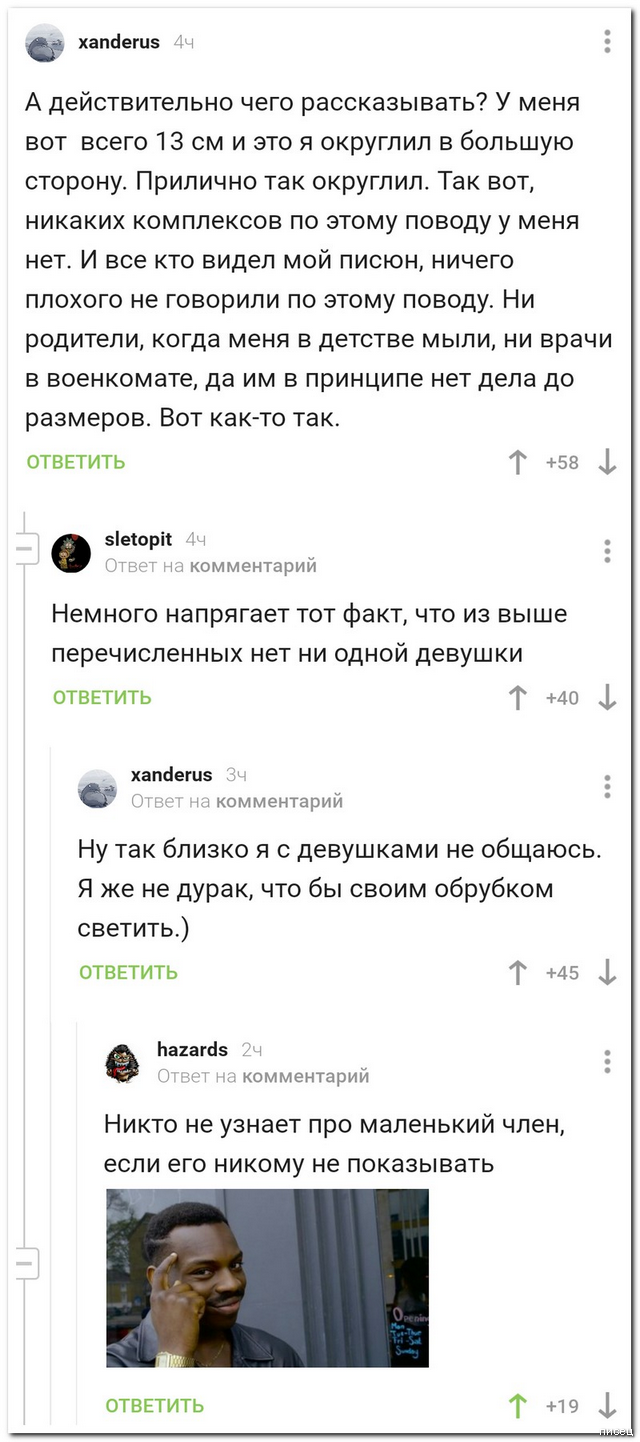Open options menu for the top xanderus comment
This screenshot has width=640, height=1442.
click(607, 42)
